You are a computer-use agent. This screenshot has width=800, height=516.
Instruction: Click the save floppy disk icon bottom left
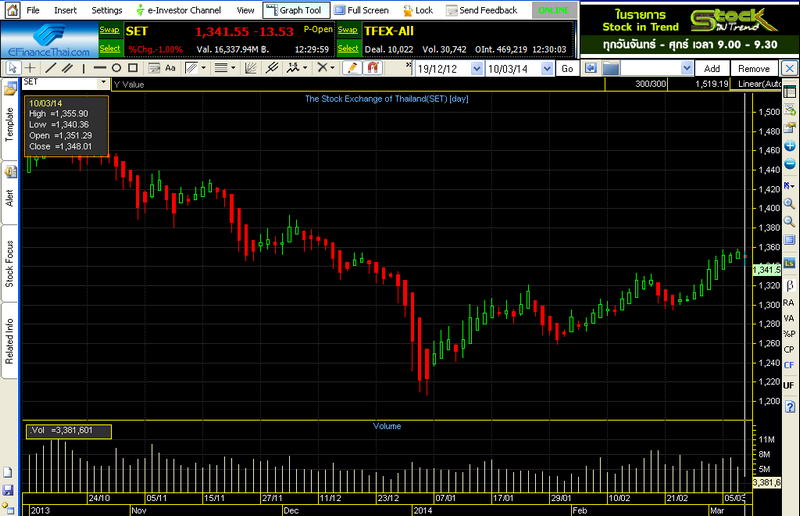click(8, 490)
